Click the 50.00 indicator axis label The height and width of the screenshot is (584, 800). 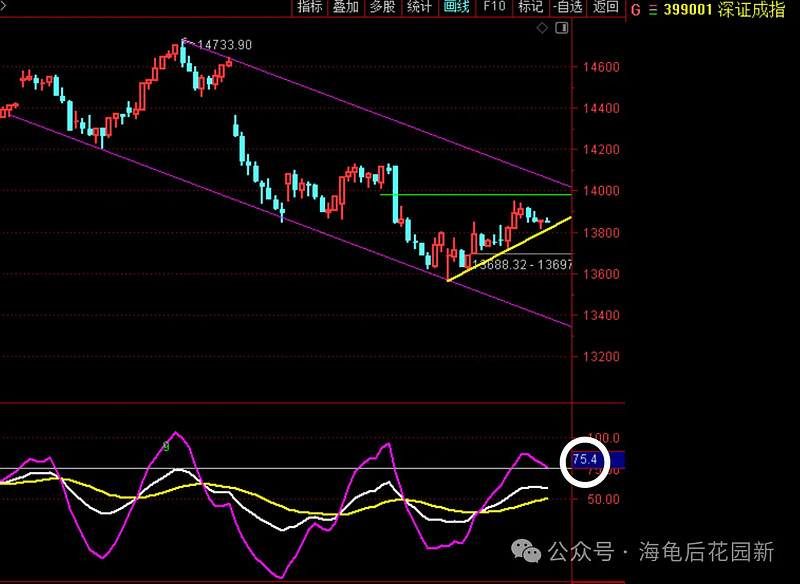click(603, 499)
